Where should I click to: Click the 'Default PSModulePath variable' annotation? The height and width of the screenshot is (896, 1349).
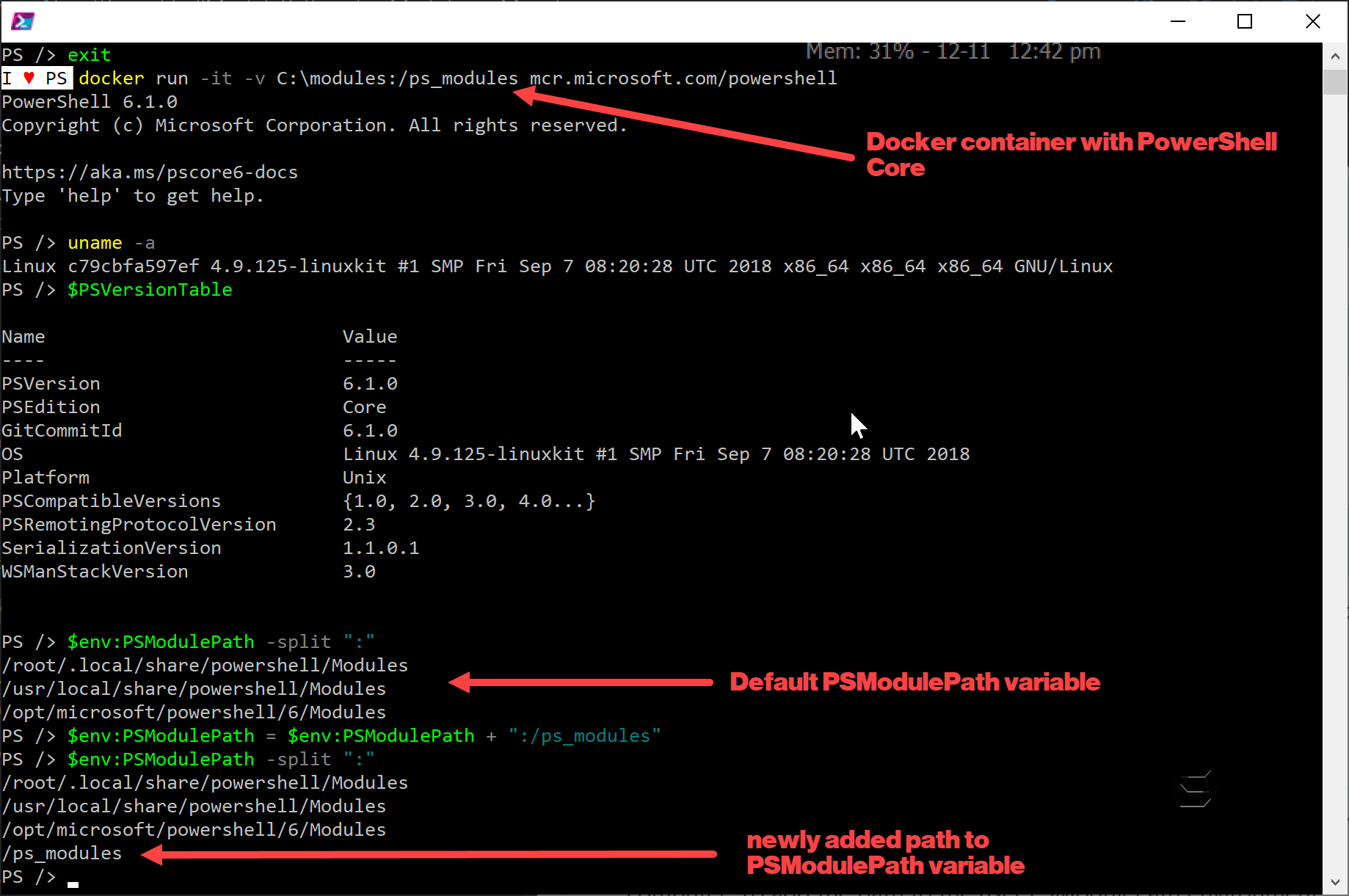914,681
